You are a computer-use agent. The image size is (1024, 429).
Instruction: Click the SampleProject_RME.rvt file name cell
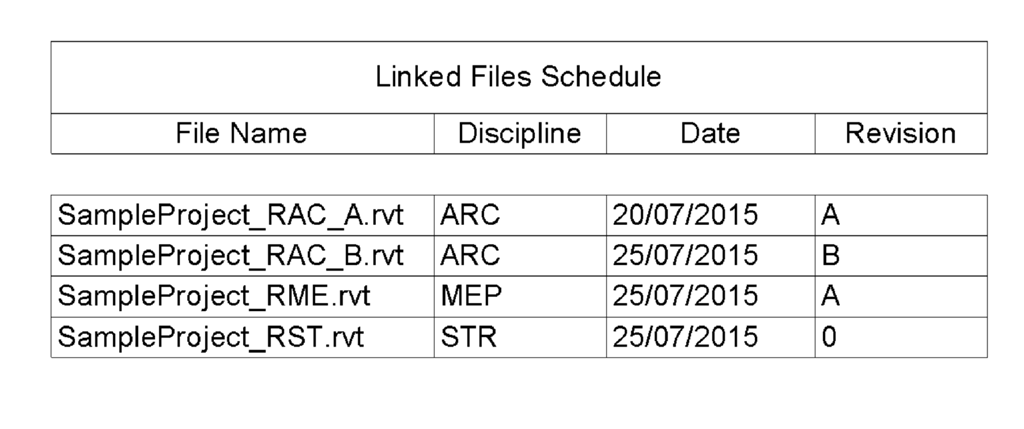click(242, 297)
